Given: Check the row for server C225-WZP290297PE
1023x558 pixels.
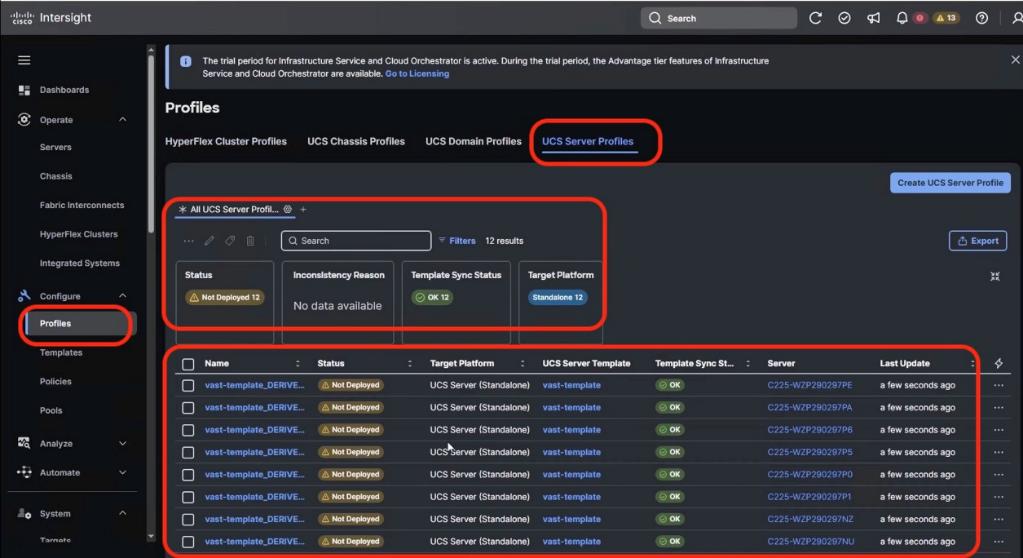Looking at the screenshot, I should 188,386.
